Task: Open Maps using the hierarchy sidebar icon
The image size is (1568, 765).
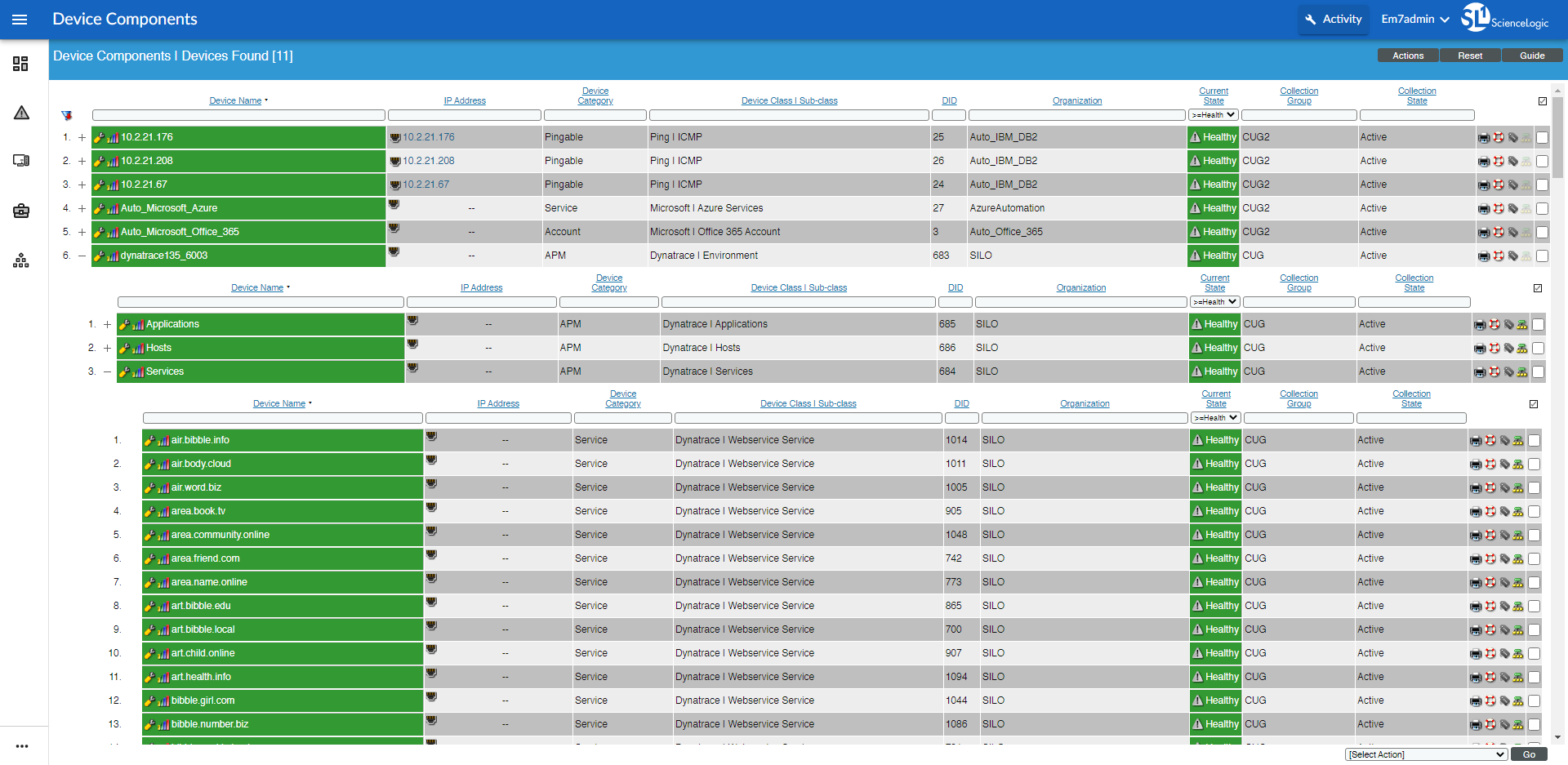Action: [x=20, y=260]
